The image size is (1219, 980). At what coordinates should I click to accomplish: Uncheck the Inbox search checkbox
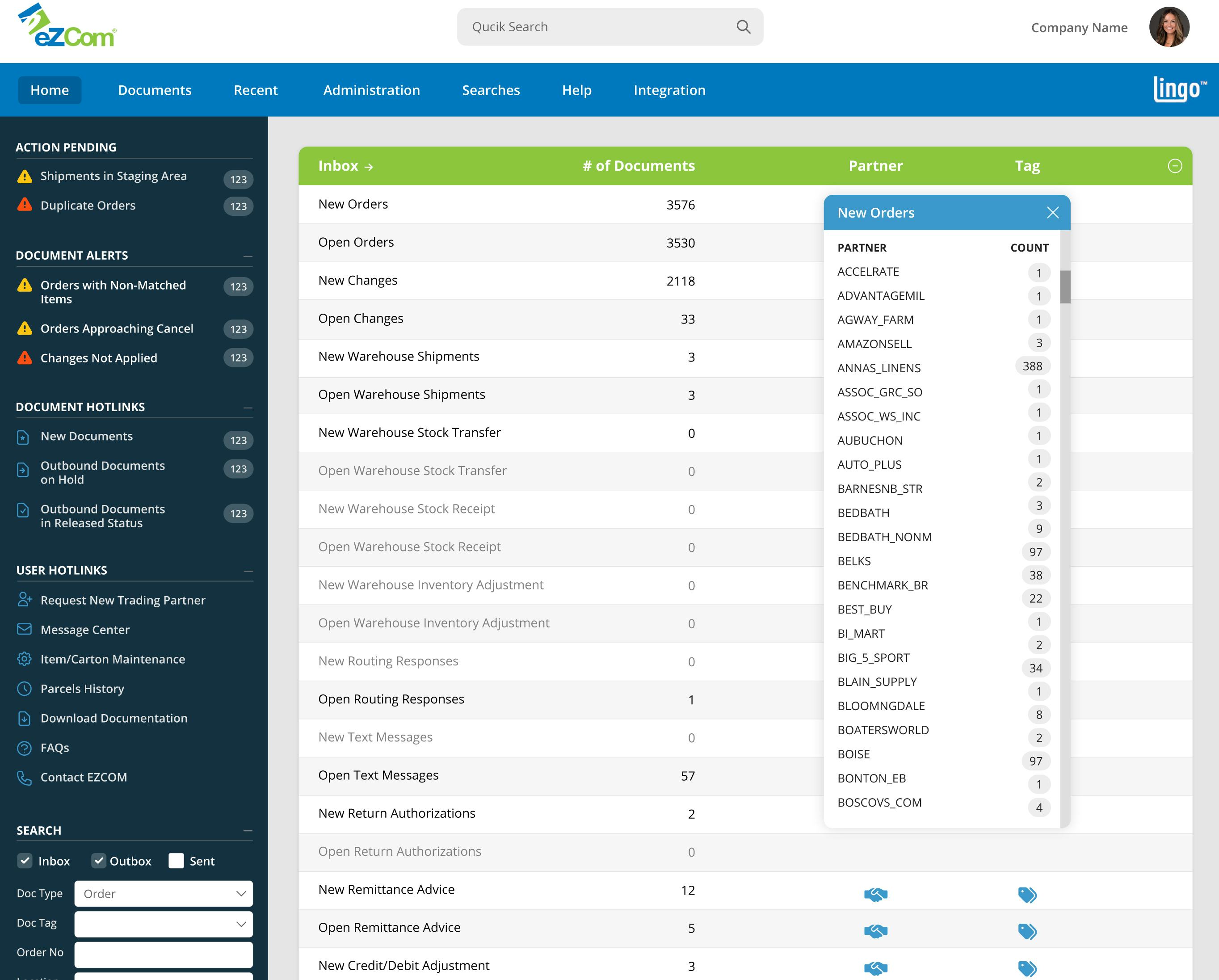tap(25, 861)
